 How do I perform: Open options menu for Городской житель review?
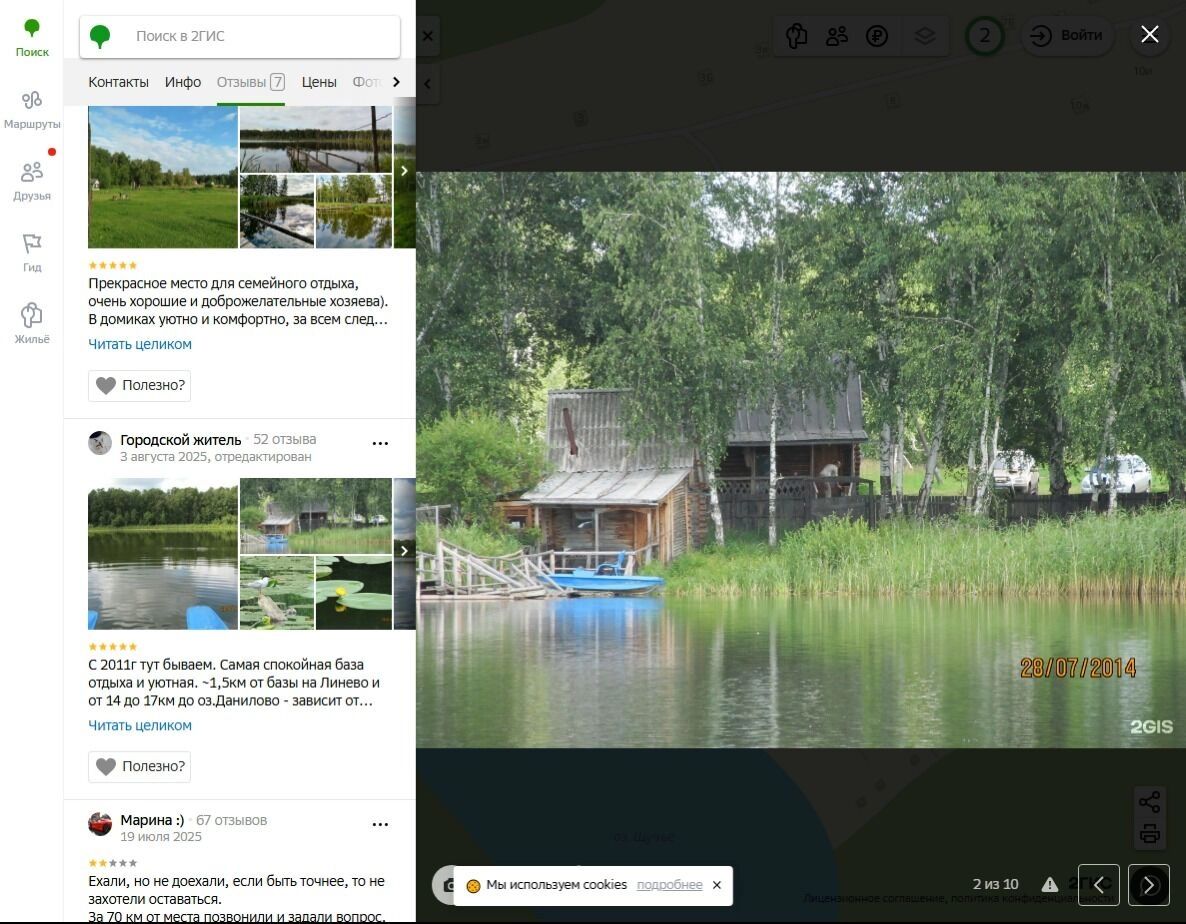tap(380, 443)
